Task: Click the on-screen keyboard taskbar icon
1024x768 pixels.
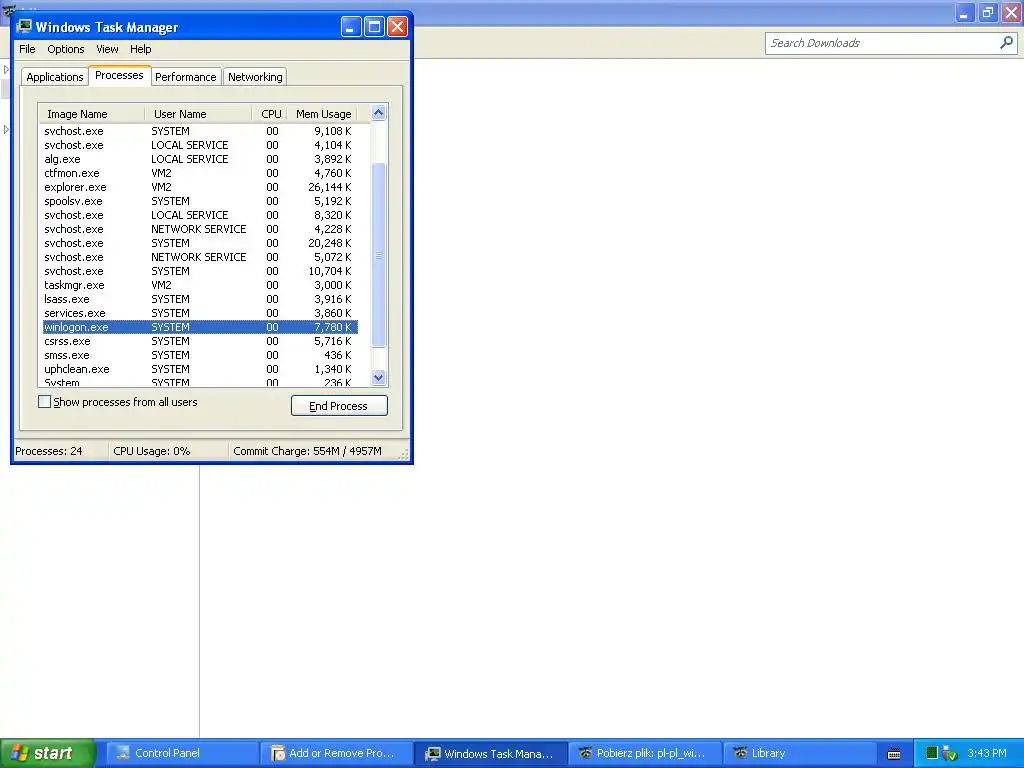Action: pyautogui.click(x=894, y=754)
